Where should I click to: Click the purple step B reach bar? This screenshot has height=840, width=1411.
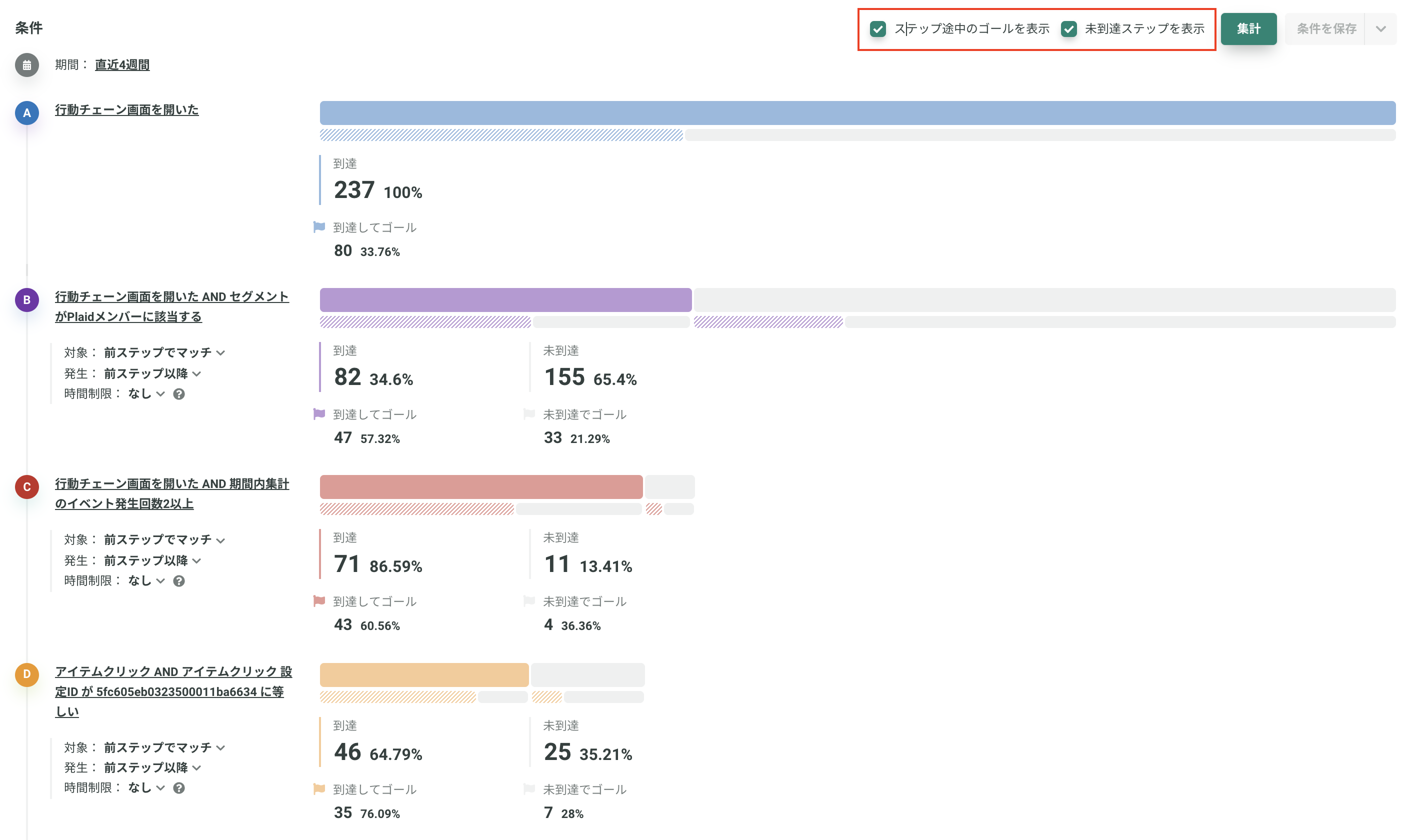505,300
